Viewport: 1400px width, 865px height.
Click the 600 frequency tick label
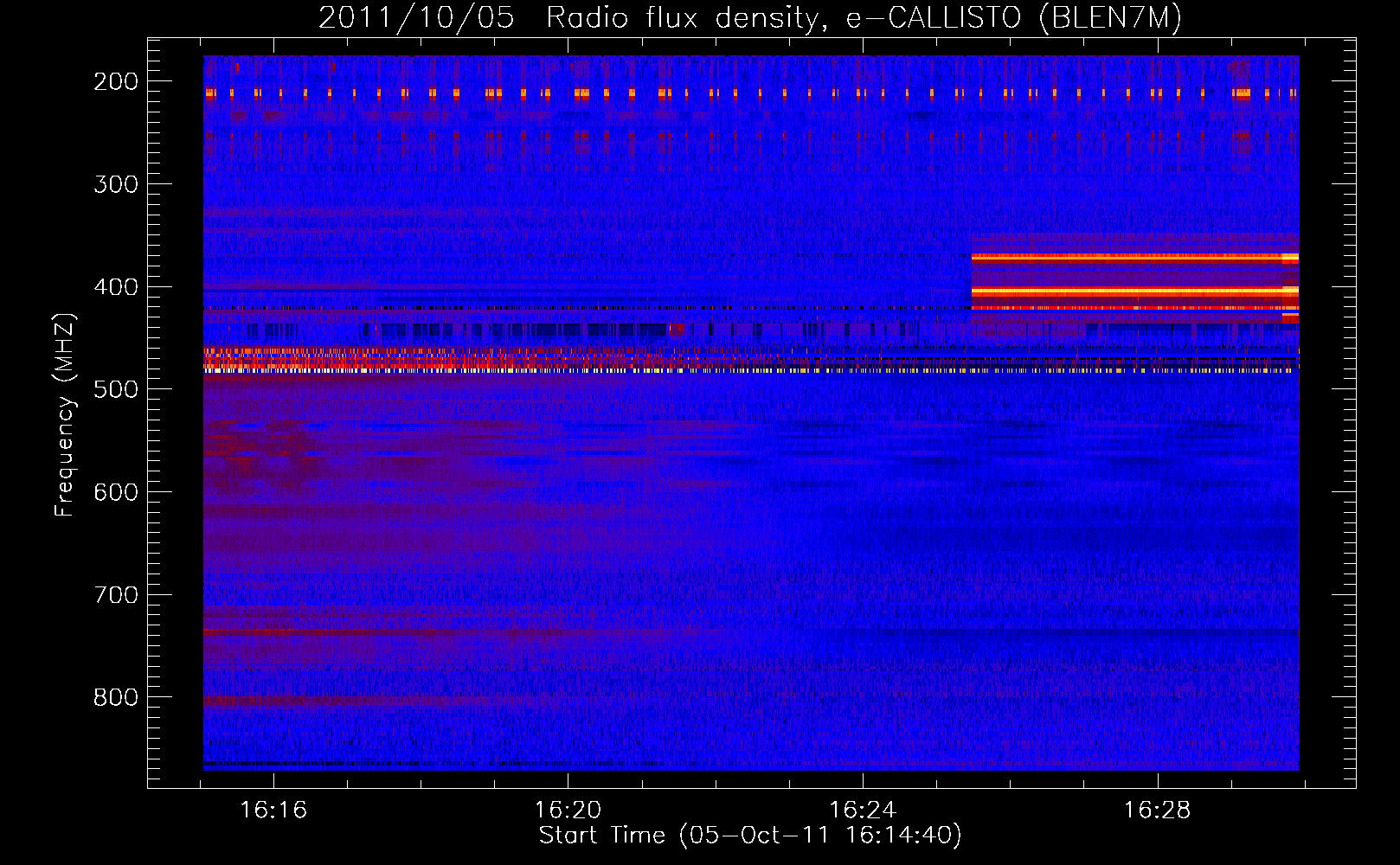click(x=116, y=492)
